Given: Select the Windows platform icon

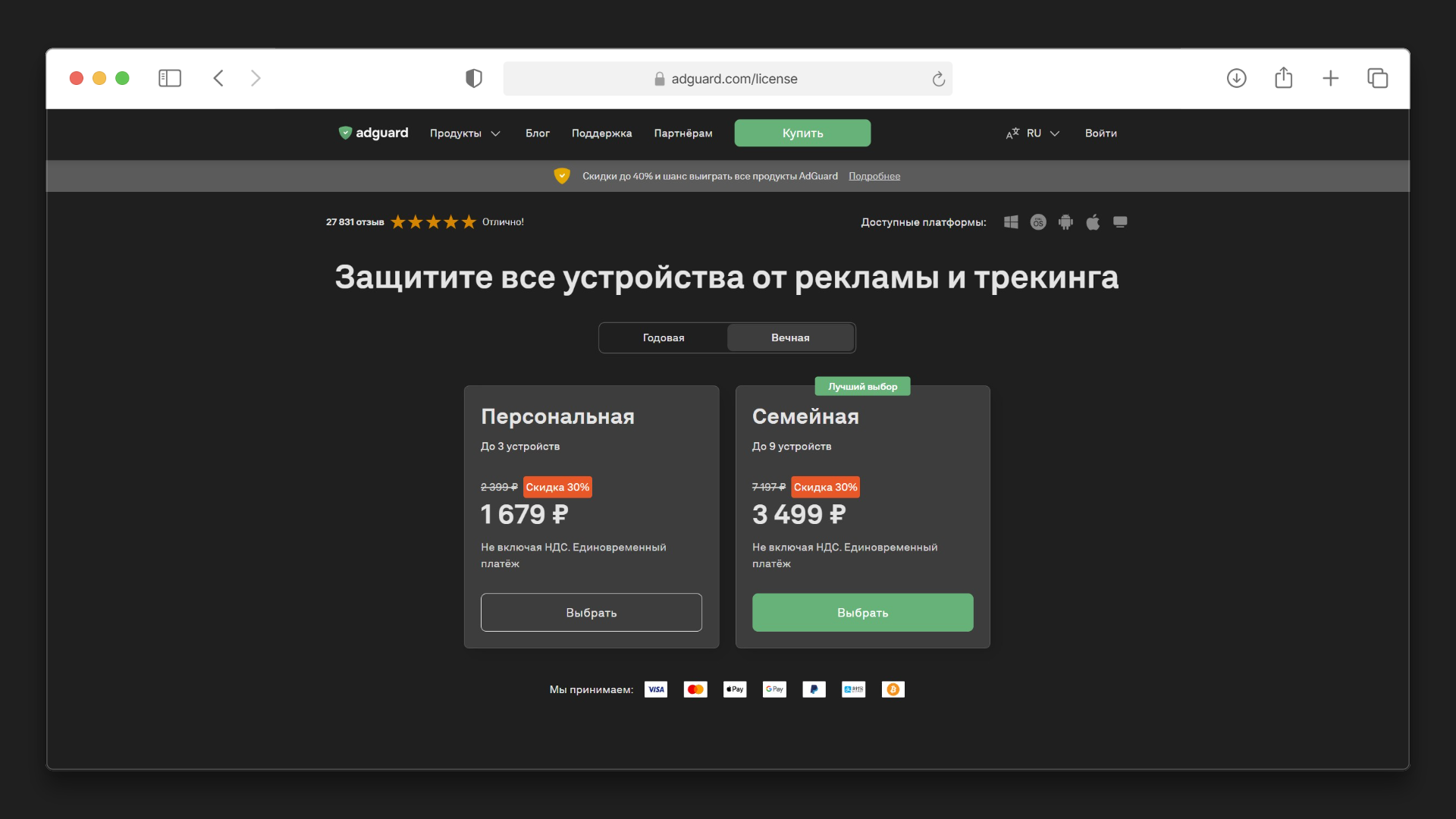Looking at the screenshot, I should (1011, 221).
